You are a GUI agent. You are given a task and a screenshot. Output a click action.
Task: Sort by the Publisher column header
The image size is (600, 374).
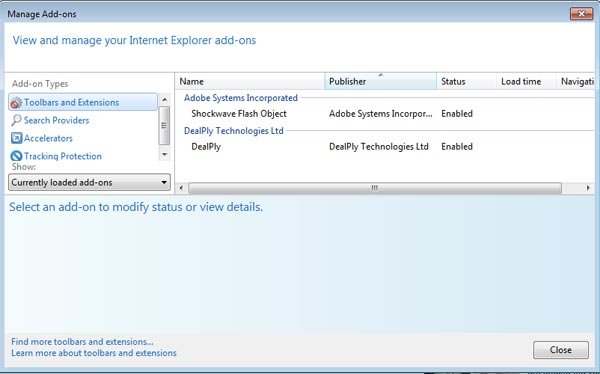pos(380,82)
